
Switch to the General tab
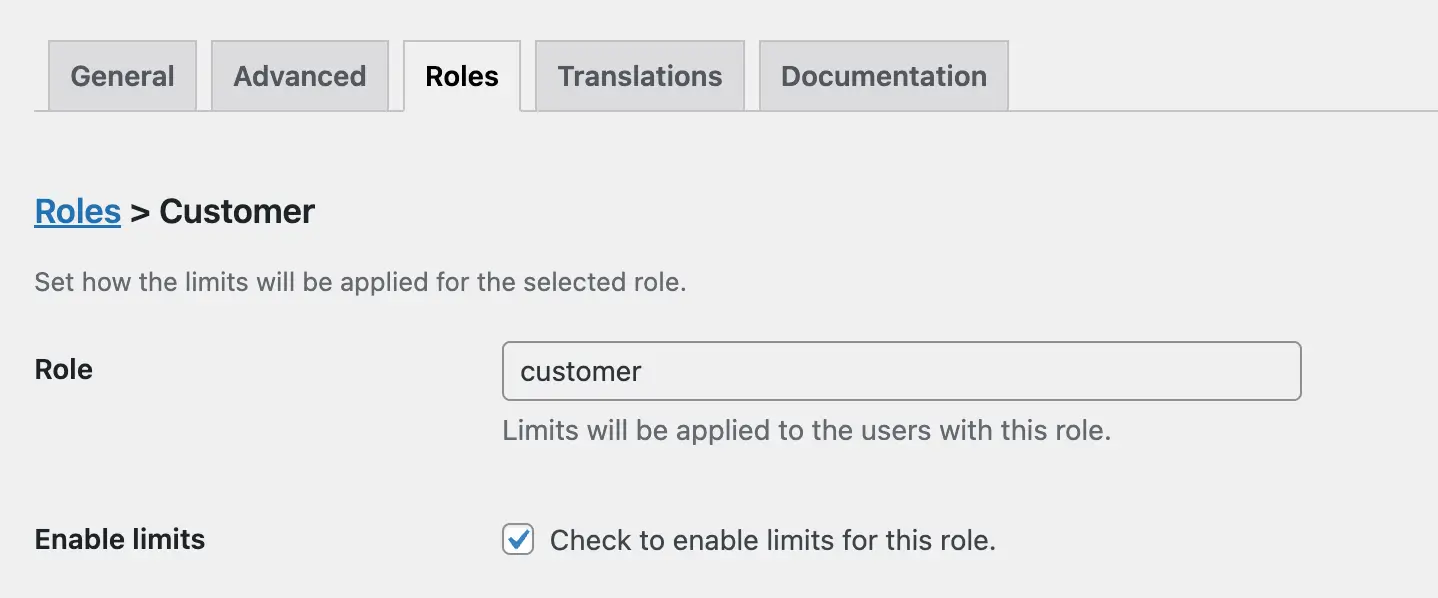coord(122,76)
